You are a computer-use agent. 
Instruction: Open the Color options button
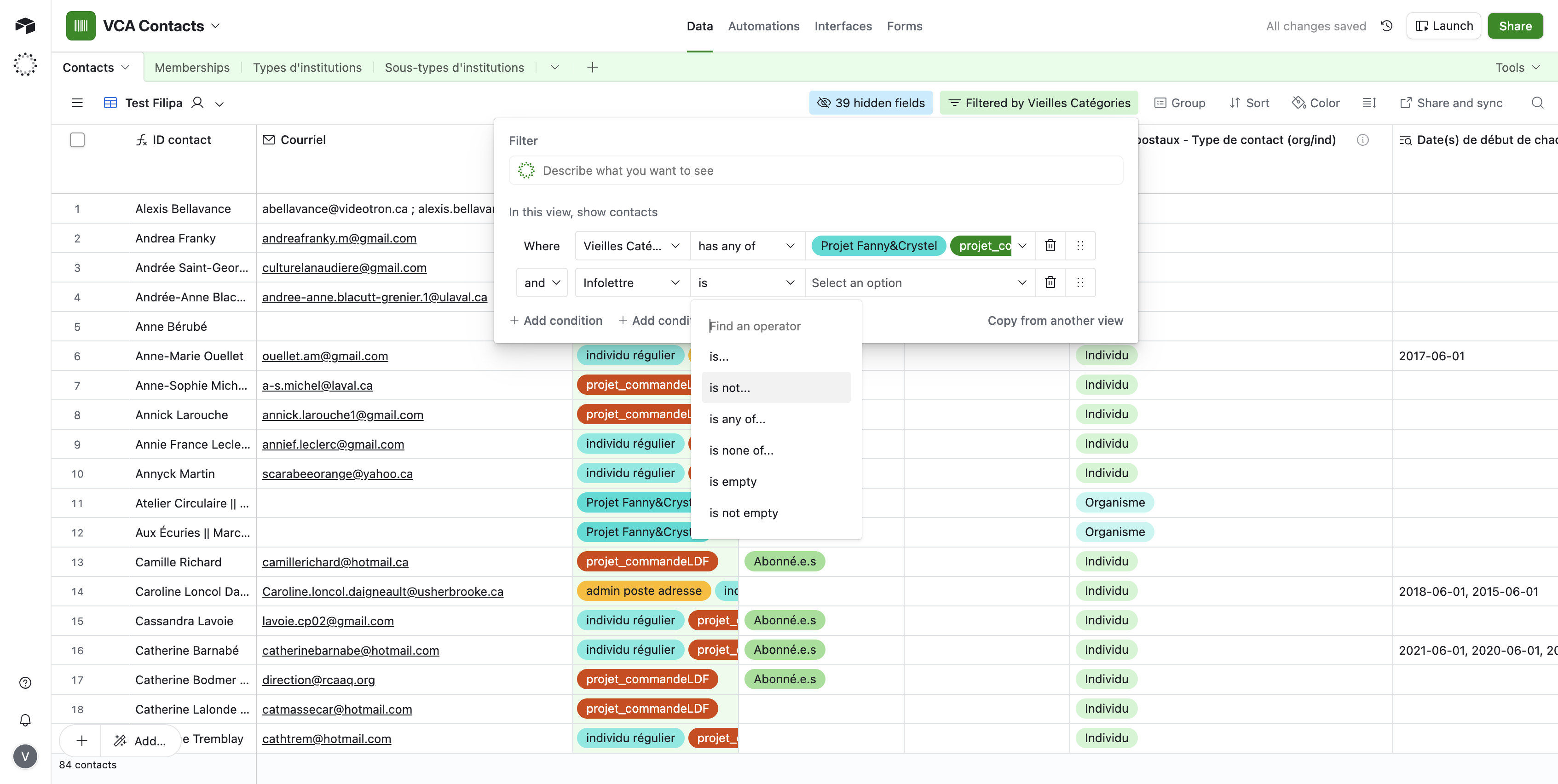(x=1316, y=103)
